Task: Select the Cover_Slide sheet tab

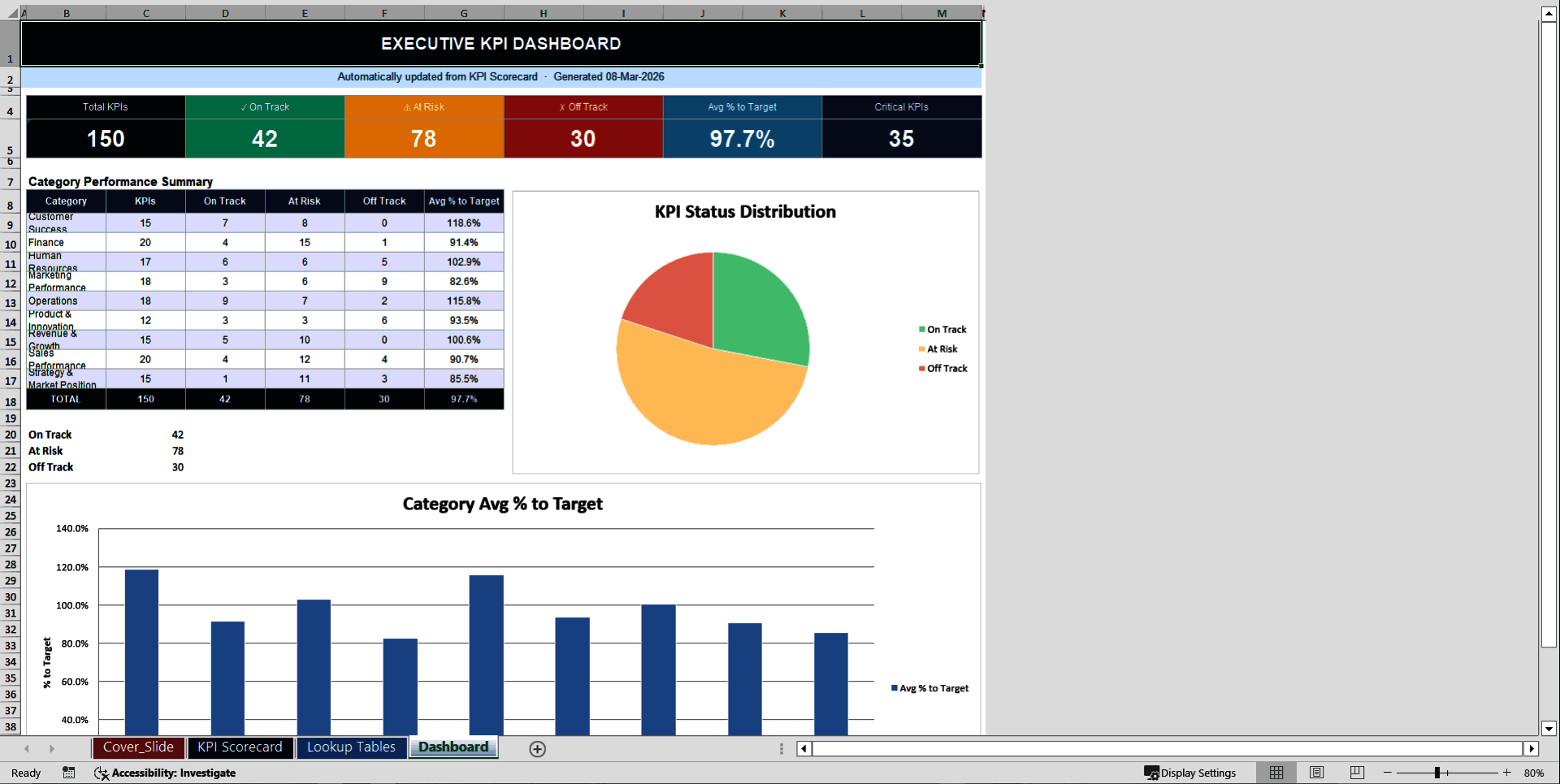Action: click(138, 747)
